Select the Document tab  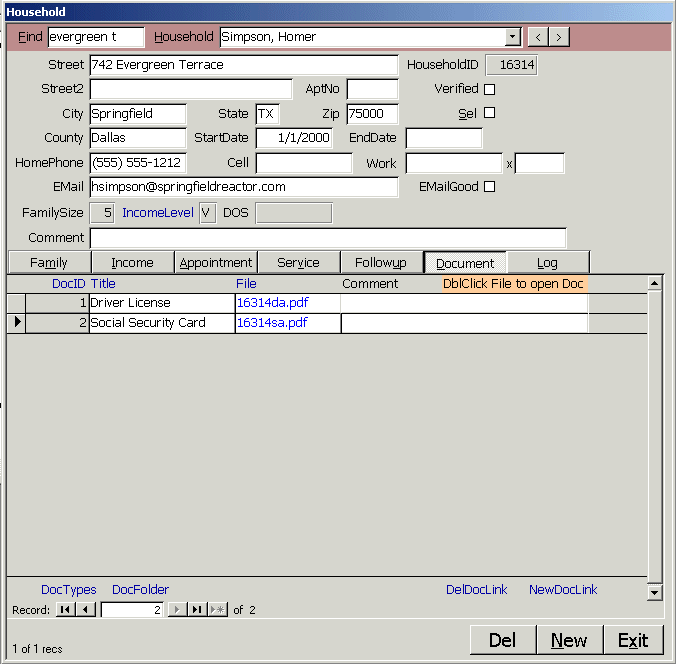(x=465, y=263)
